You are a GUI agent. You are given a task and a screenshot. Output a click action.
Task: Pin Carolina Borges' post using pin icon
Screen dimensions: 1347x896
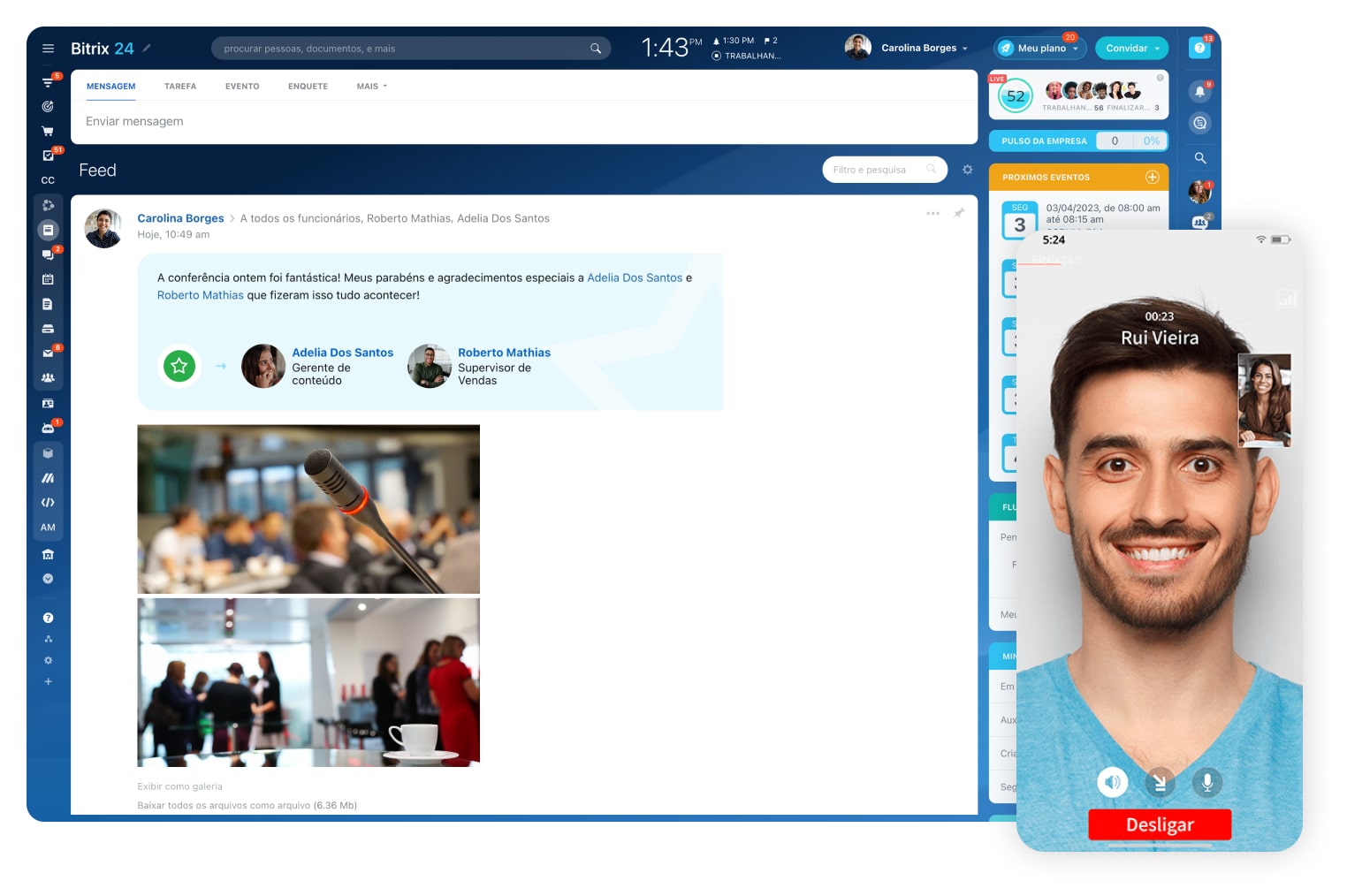pos(959,213)
